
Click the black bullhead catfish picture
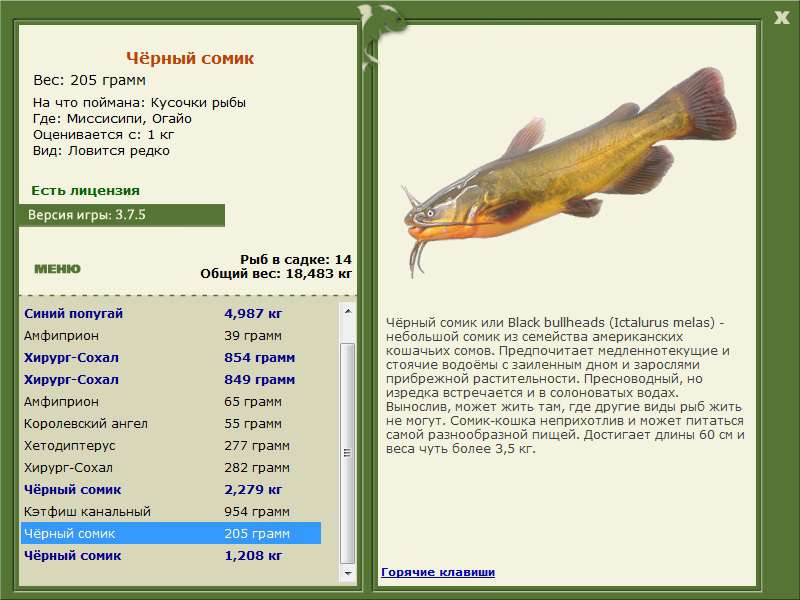click(569, 171)
